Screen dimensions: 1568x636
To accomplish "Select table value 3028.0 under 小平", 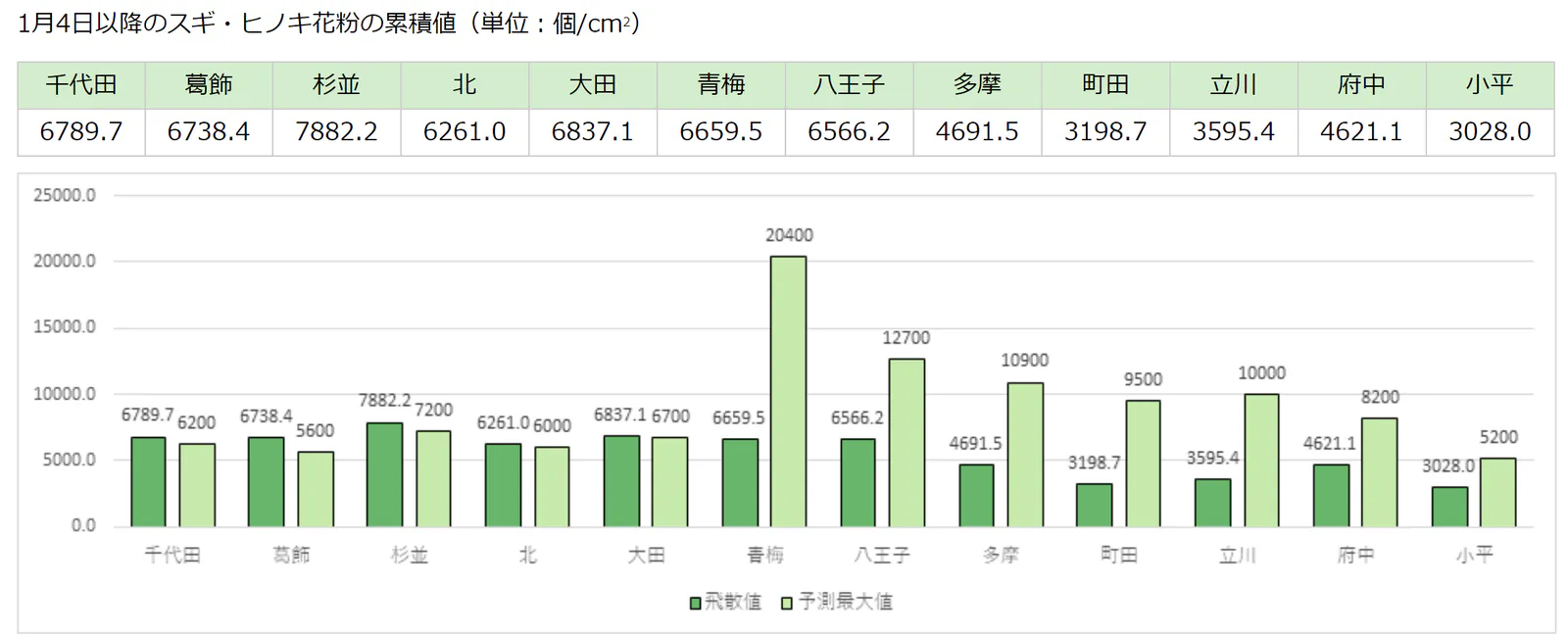I will click(1490, 132).
